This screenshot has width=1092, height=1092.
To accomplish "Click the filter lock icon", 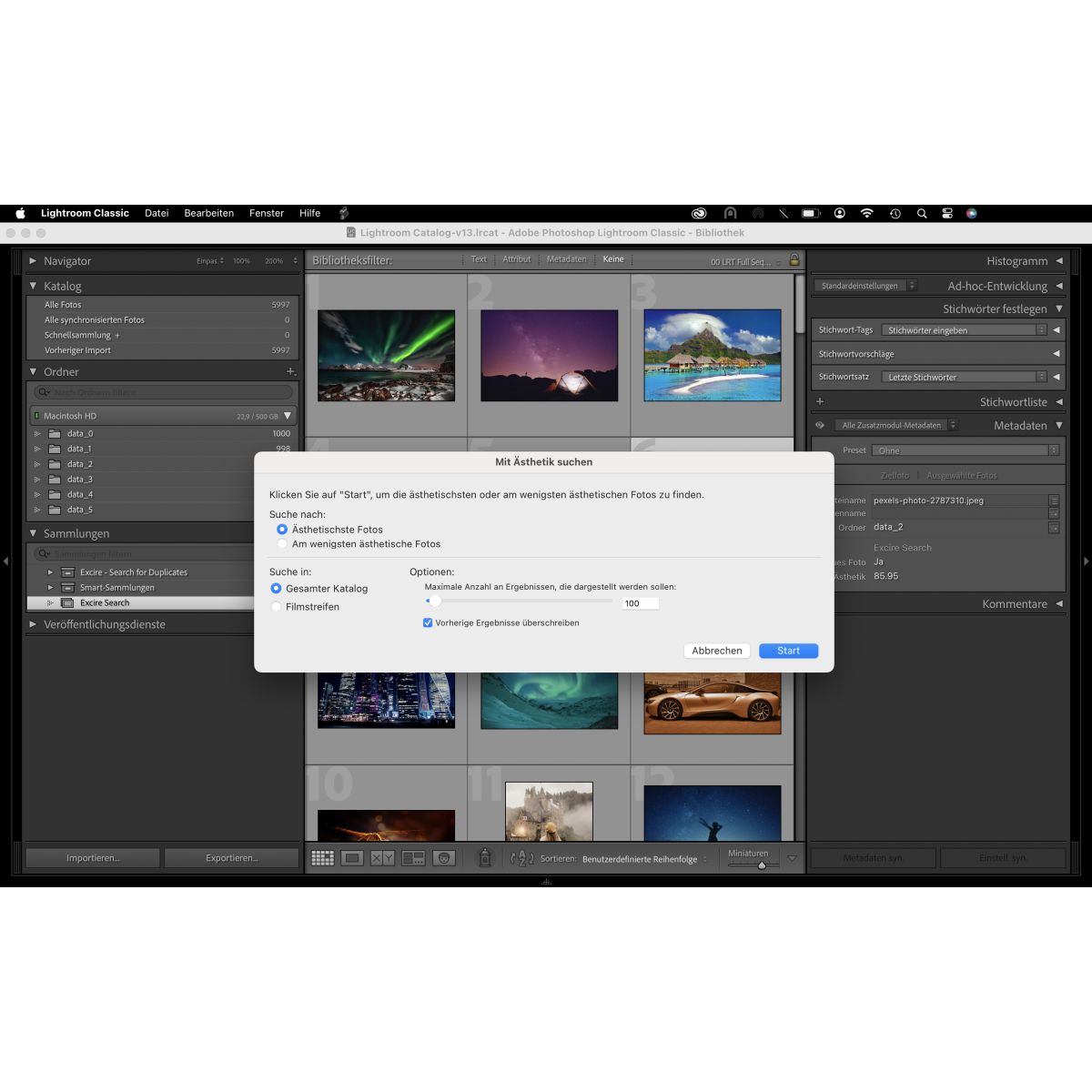I will tap(794, 260).
